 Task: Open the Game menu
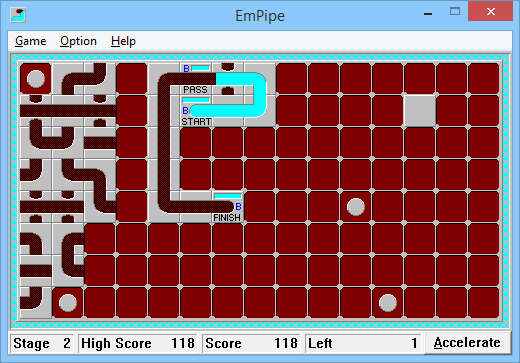(x=31, y=41)
